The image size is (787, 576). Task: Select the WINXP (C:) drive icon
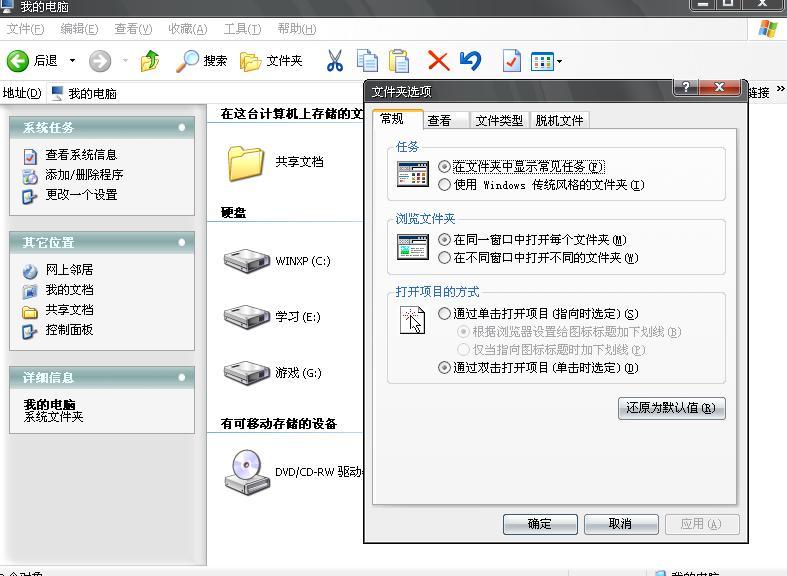click(247, 260)
